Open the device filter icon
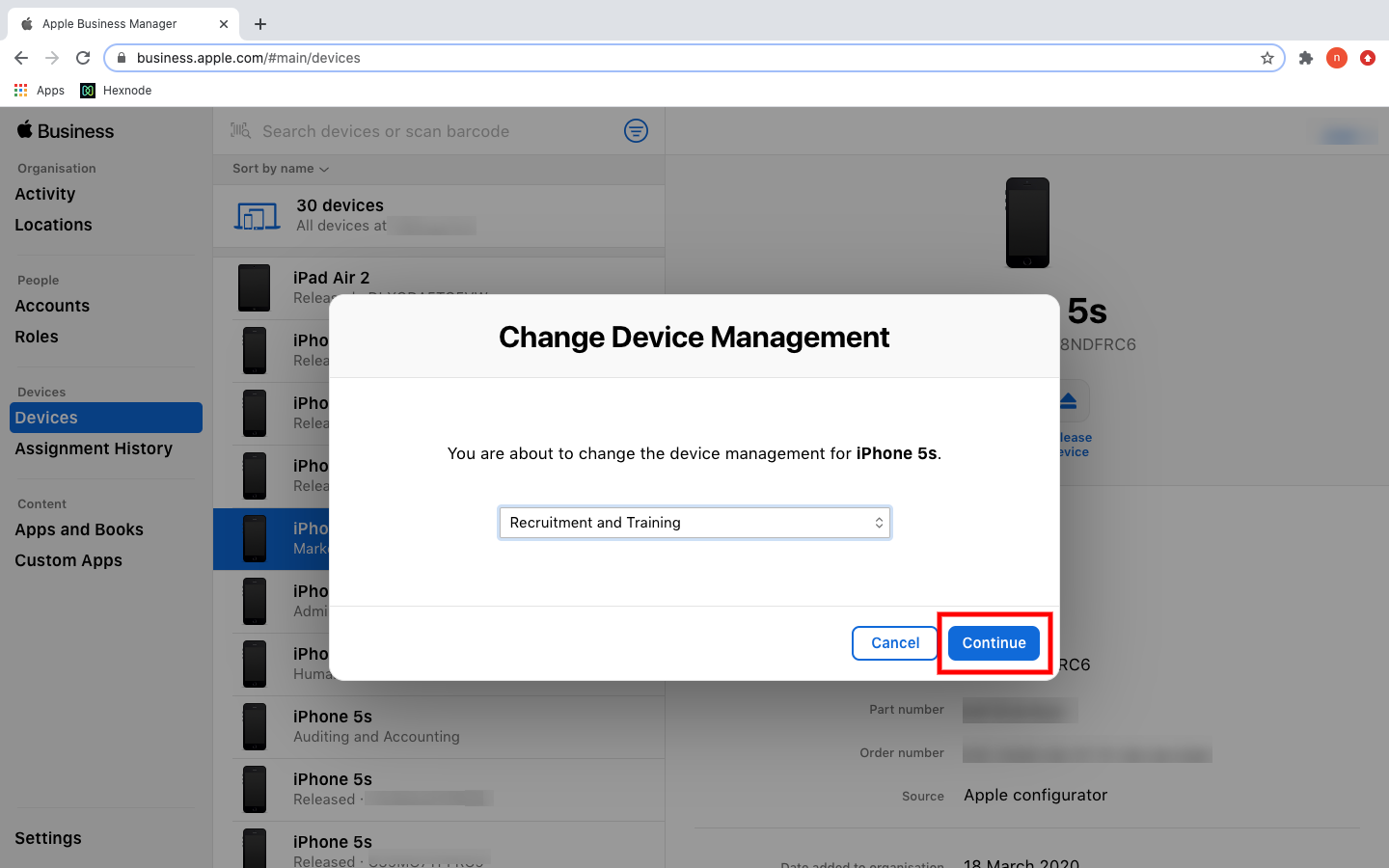The image size is (1389, 868). pyautogui.click(x=636, y=130)
